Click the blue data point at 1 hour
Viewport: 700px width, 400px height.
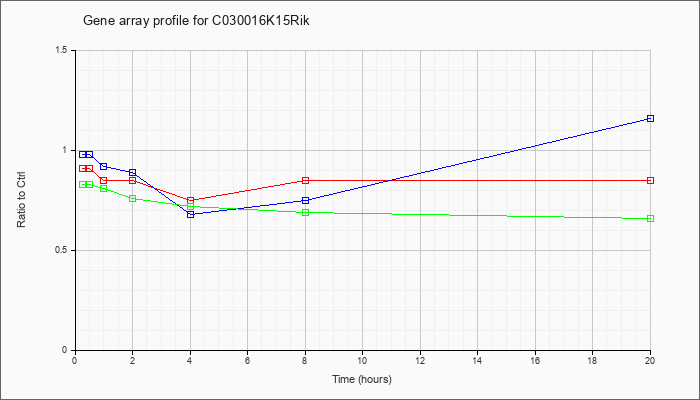[104, 167]
